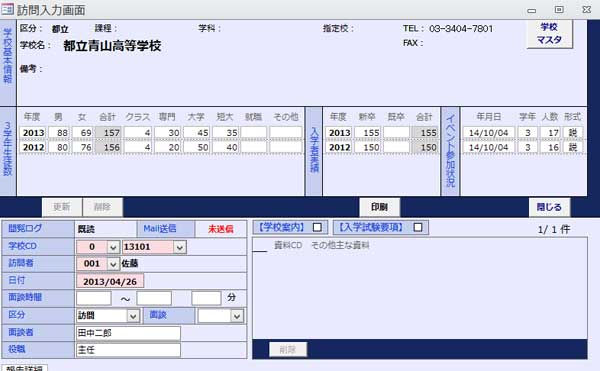Click the 2013 合計 cell with 157
Screen dimensions: 600x371
pyautogui.click(x=108, y=133)
